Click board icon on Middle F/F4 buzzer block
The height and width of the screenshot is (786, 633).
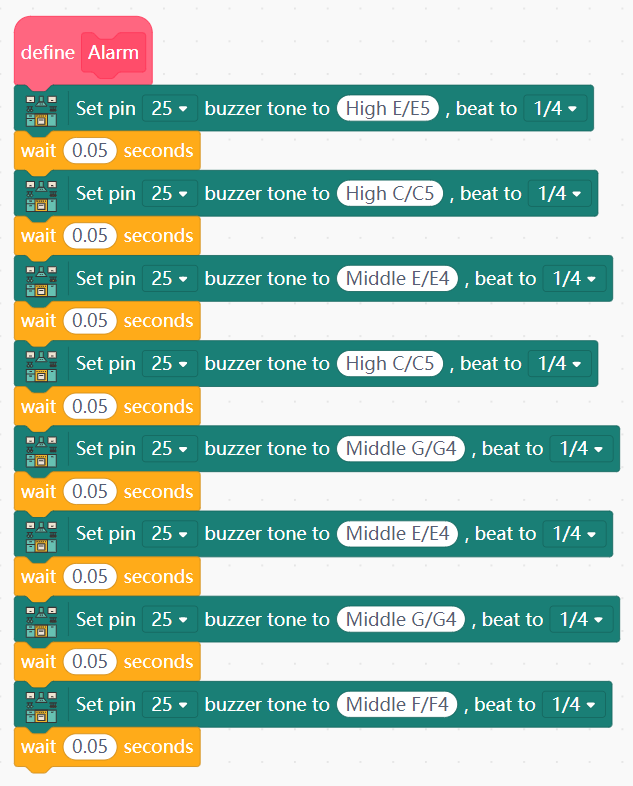click(41, 705)
